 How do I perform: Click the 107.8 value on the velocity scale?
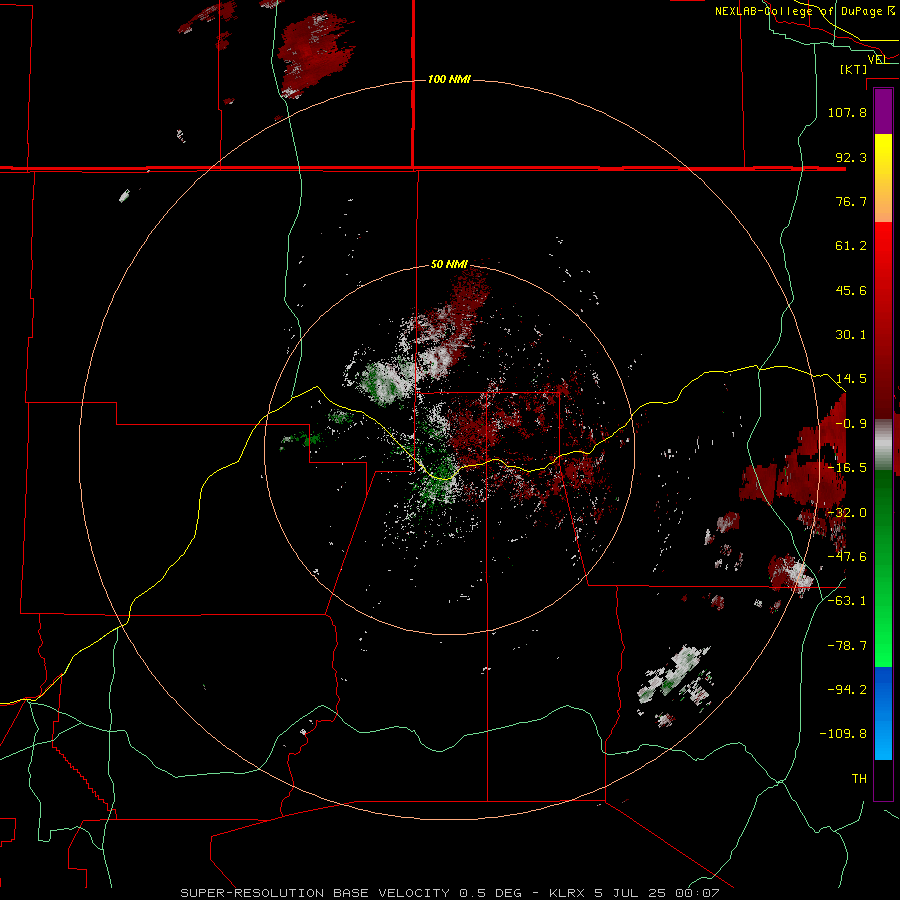(x=847, y=112)
